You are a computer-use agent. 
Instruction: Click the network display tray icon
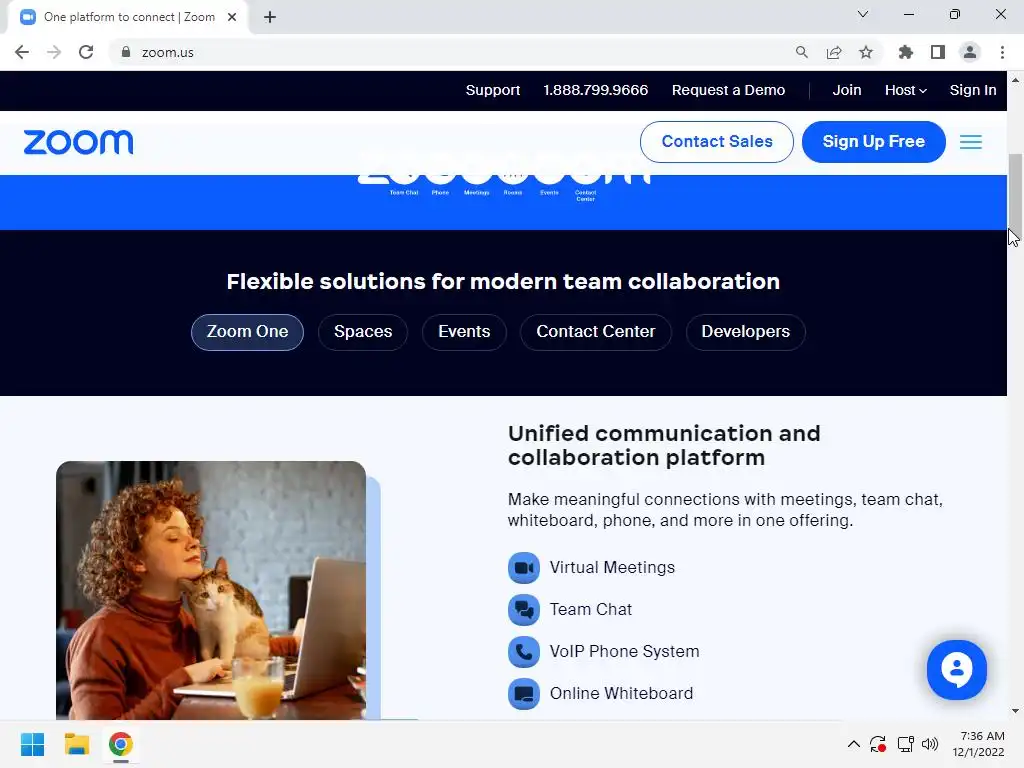point(906,744)
